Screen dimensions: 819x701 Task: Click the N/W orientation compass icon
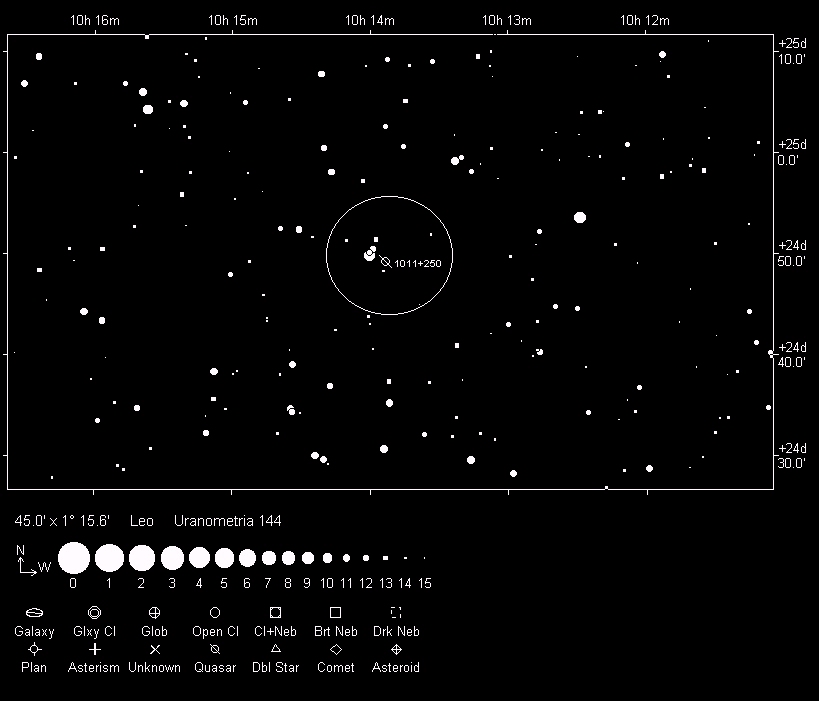(32, 561)
